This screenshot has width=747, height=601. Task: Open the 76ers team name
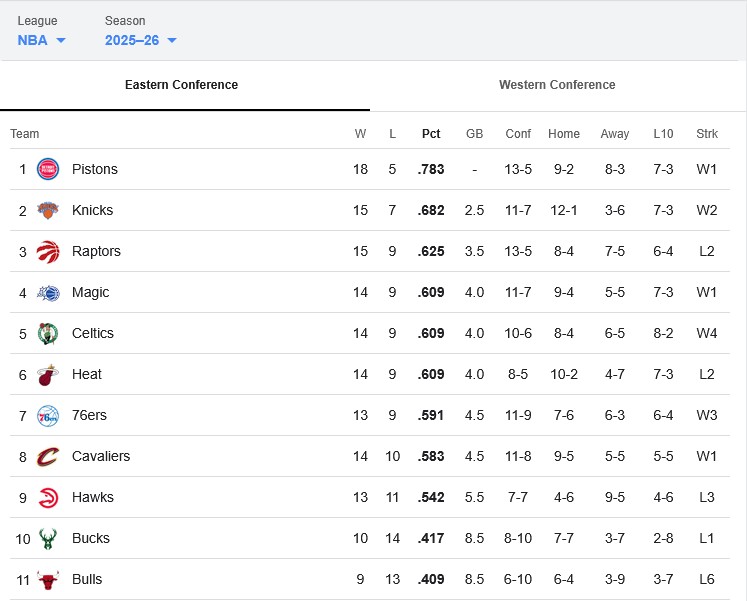(x=89, y=415)
